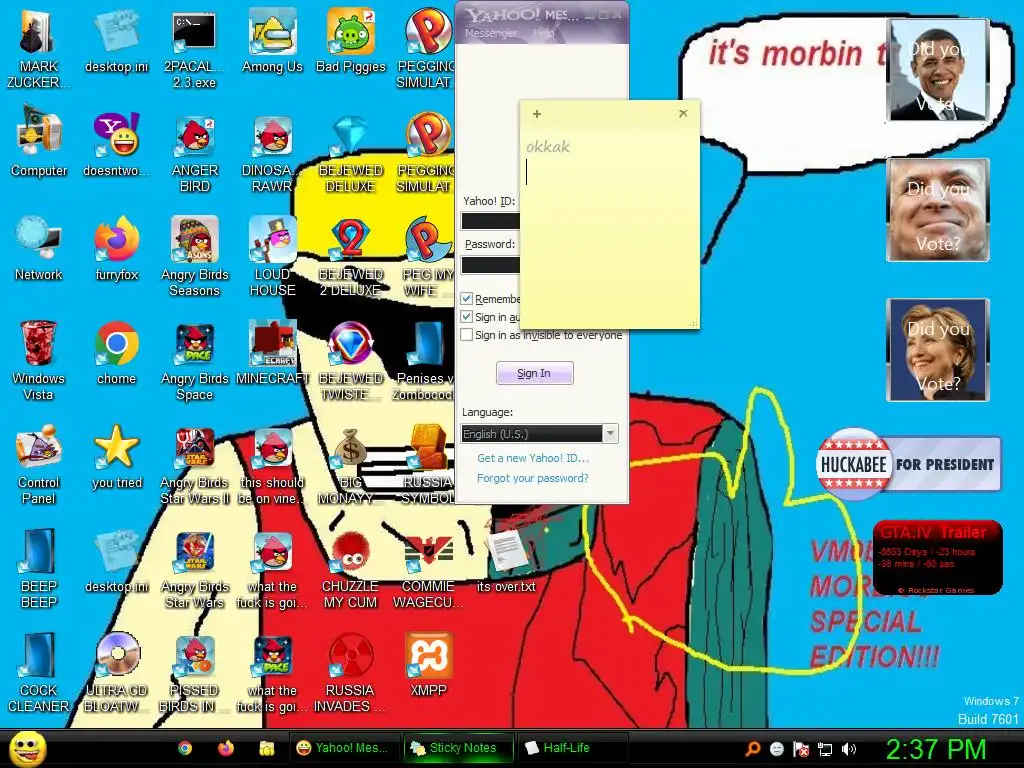Launch the MINECRAFT shortcut
1024x768 pixels.
tap(272, 353)
